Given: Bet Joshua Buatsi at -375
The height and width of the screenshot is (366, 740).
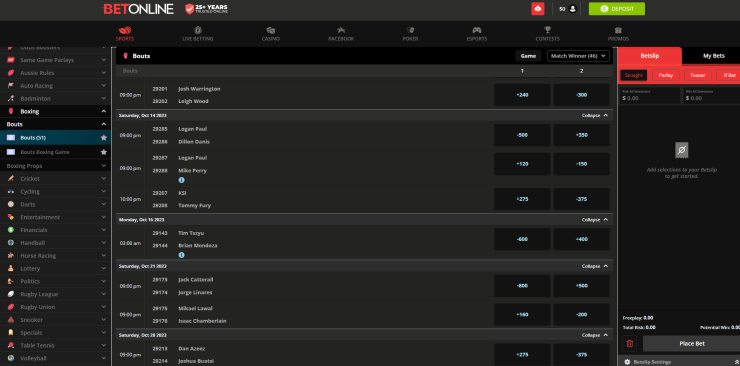Looking at the screenshot, I should (x=581, y=355).
